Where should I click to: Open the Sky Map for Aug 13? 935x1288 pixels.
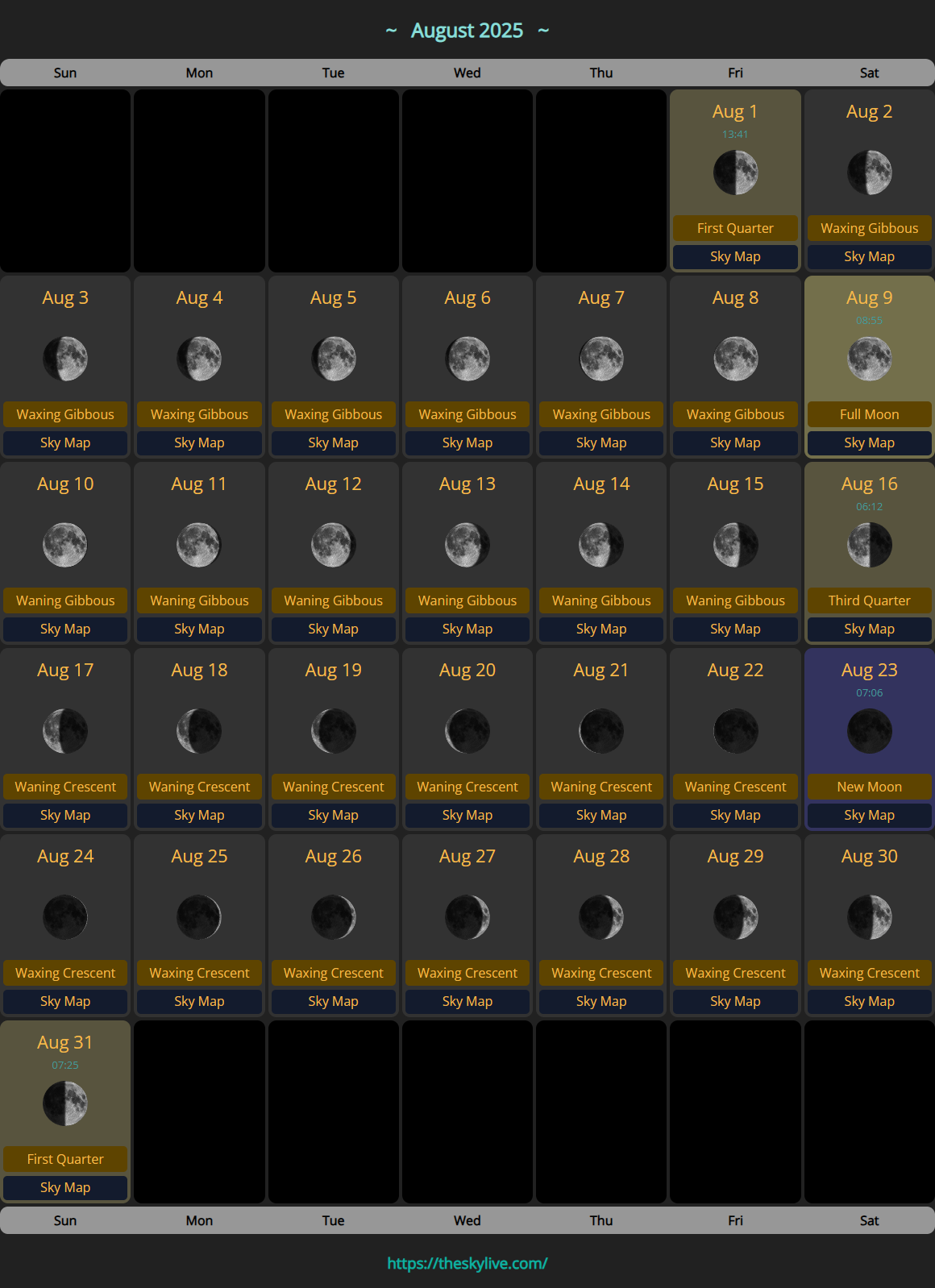467,629
